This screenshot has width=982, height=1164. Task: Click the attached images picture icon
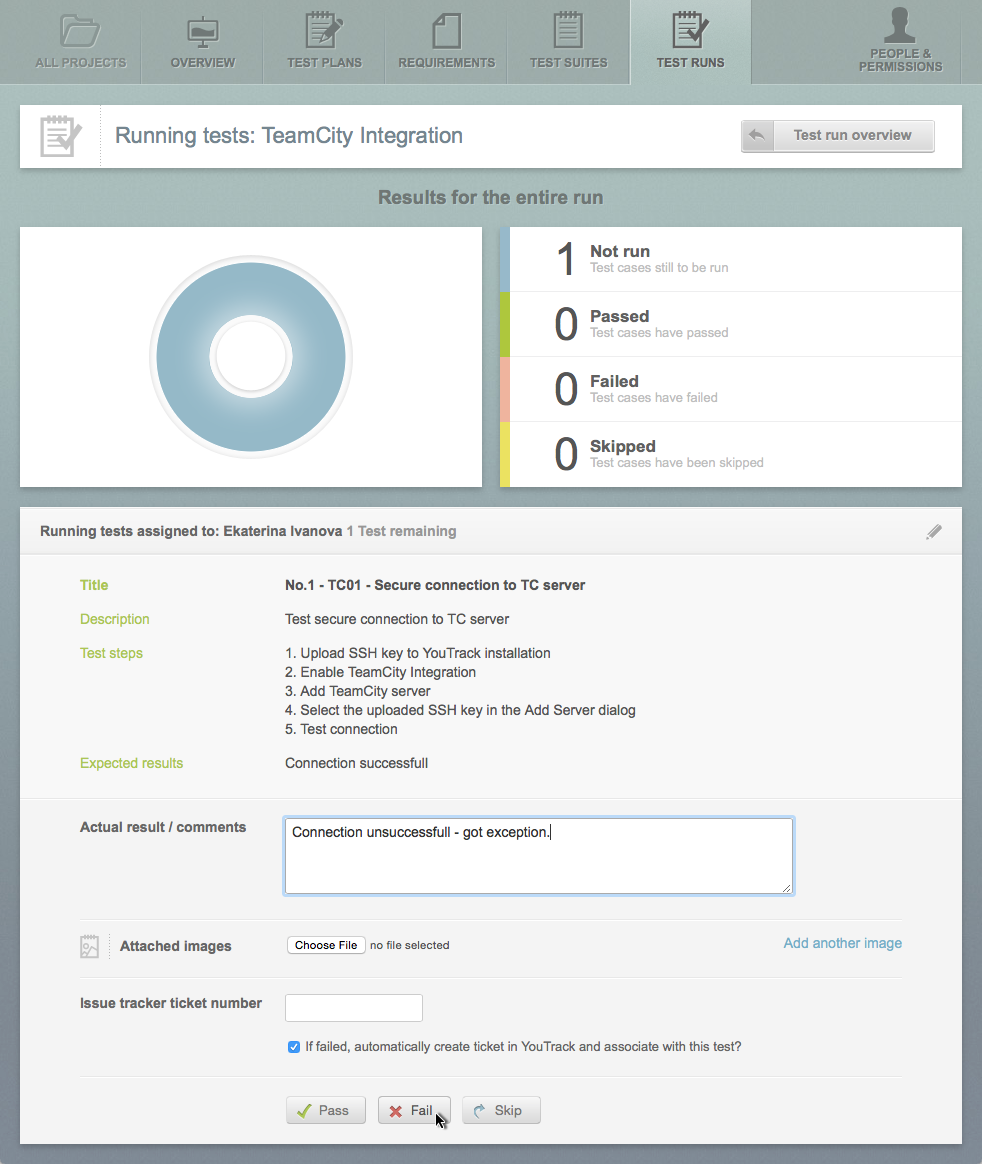[90, 946]
